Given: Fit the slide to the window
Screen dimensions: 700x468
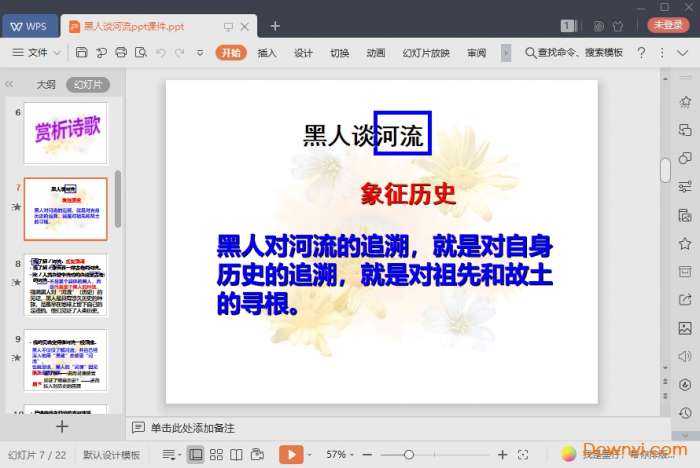Looking at the screenshot, I should coord(523,455).
